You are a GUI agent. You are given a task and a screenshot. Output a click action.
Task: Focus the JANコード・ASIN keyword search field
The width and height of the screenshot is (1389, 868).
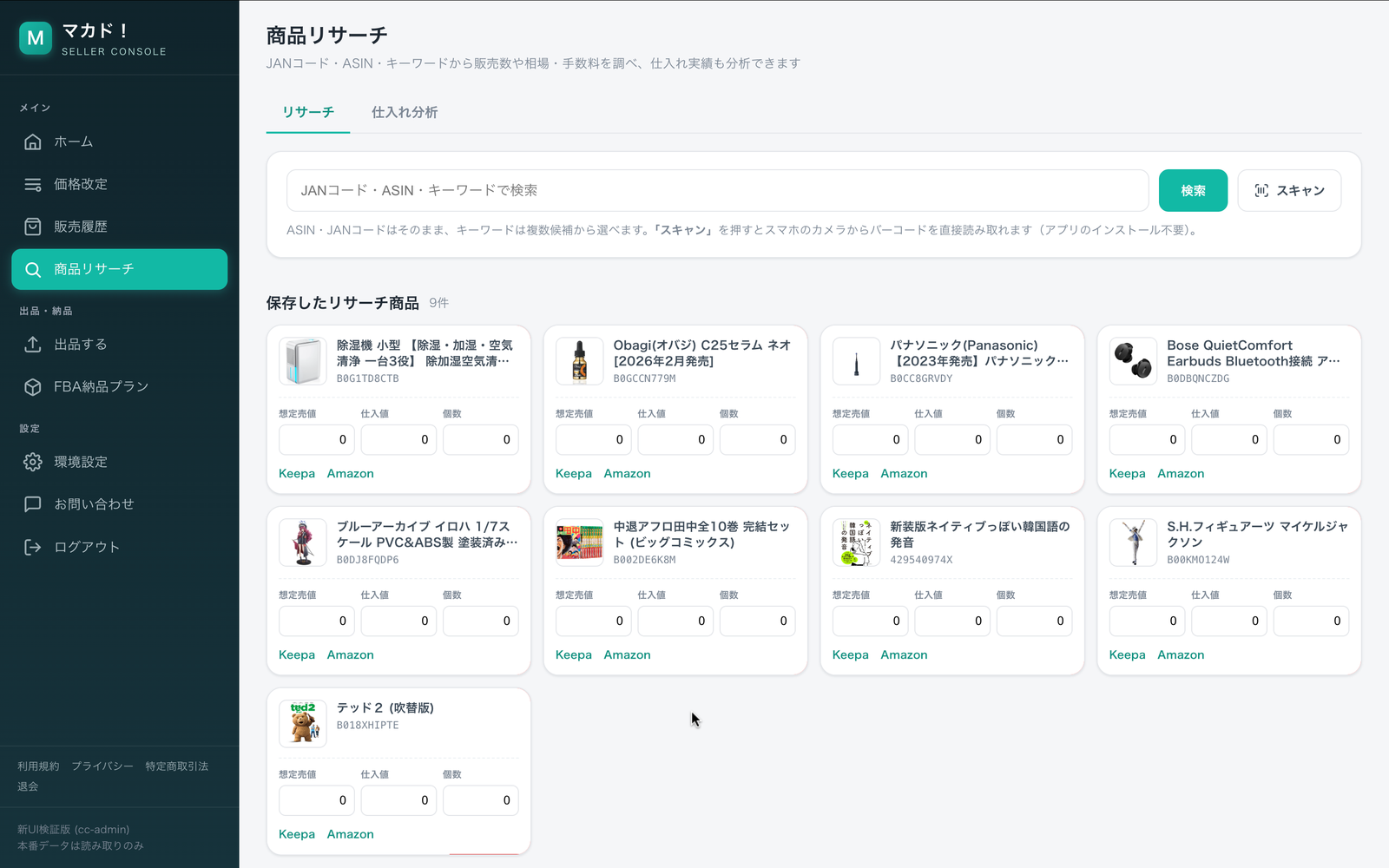coord(718,190)
